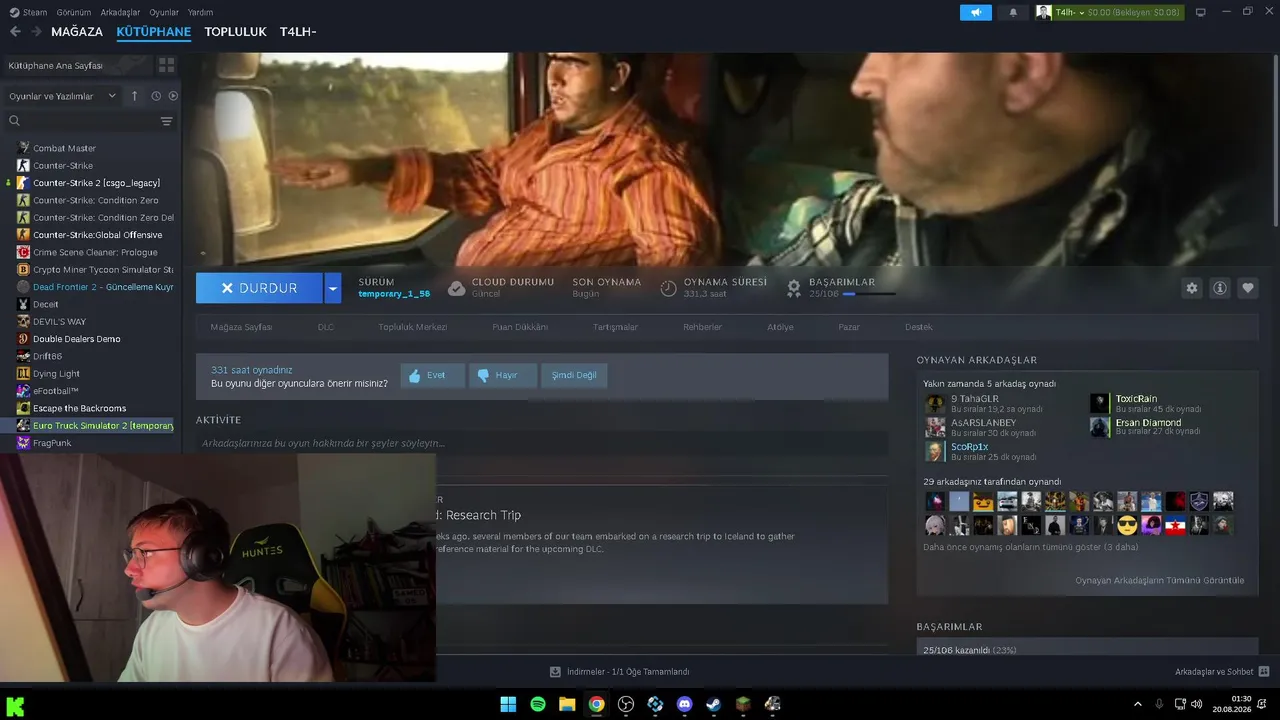Open the library grid view icon
Image resolution: width=1280 pixels, height=720 pixels.
pyautogui.click(x=166, y=65)
